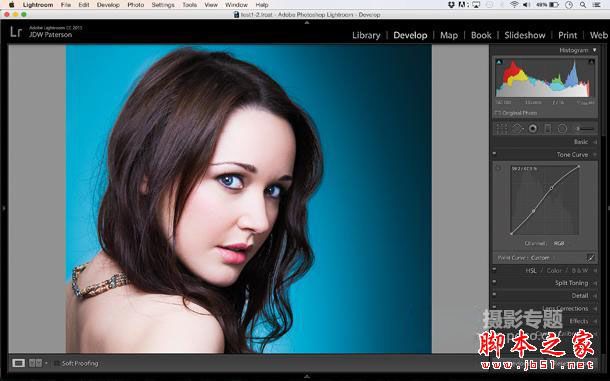This screenshot has height=381, width=610.
Task: Toggle the filmstrip arrow at bottom
Action: pyautogui.click(x=307, y=376)
